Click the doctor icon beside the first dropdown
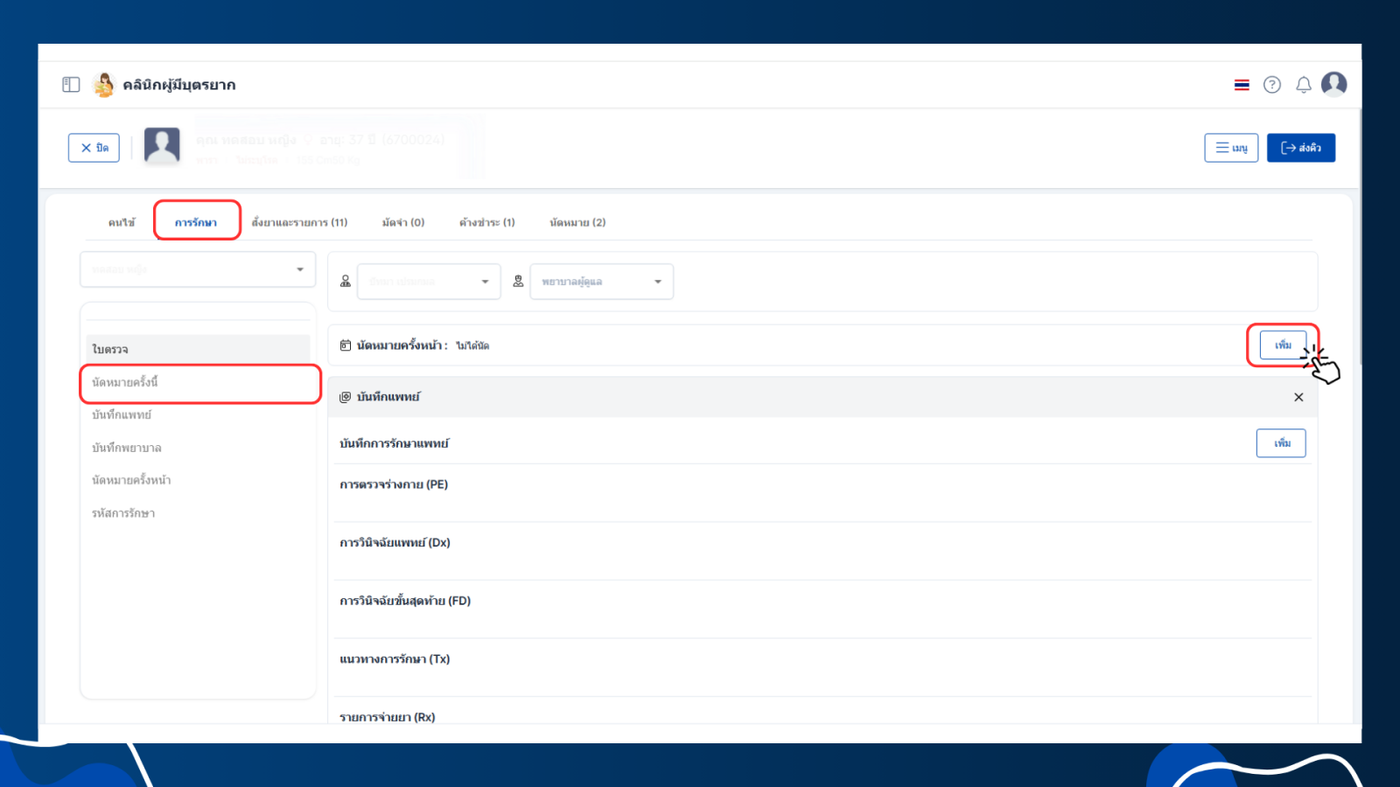Image resolution: width=1400 pixels, height=787 pixels. [x=345, y=282]
